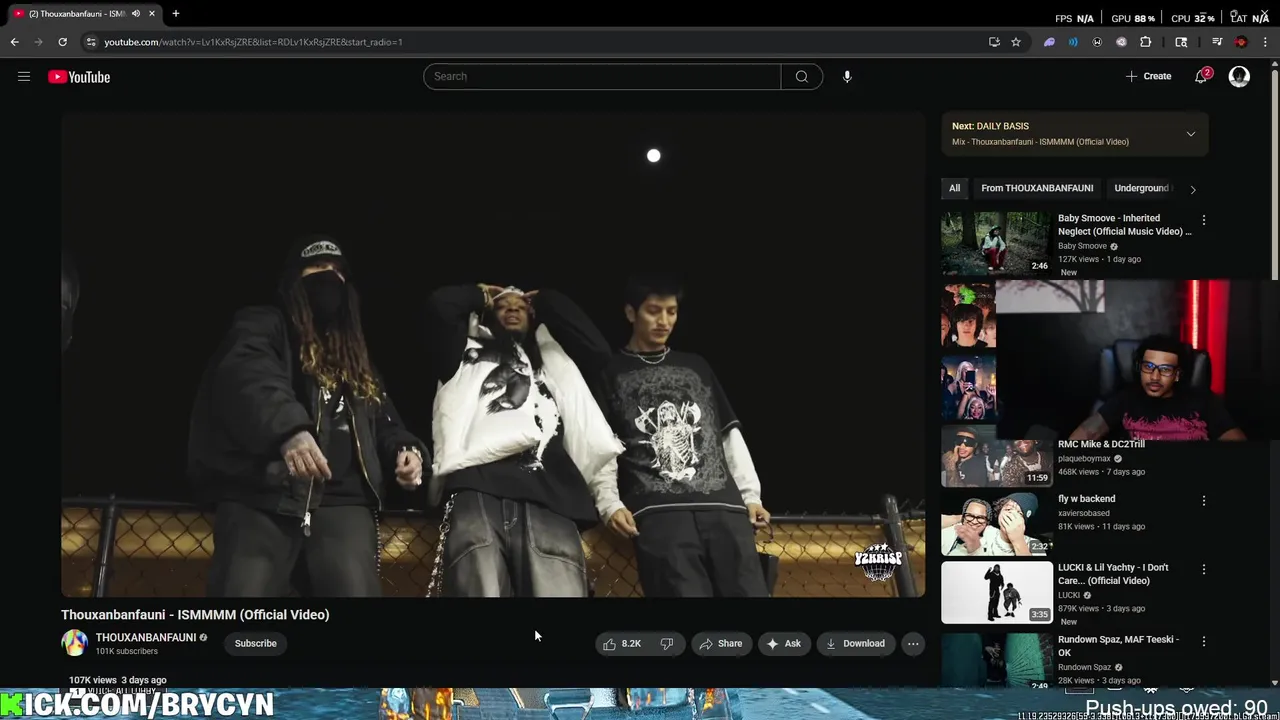The width and height of the screenshot is (1280, 720).
Task: Click Baby Smoove channel name
Action: [1083, 246]
